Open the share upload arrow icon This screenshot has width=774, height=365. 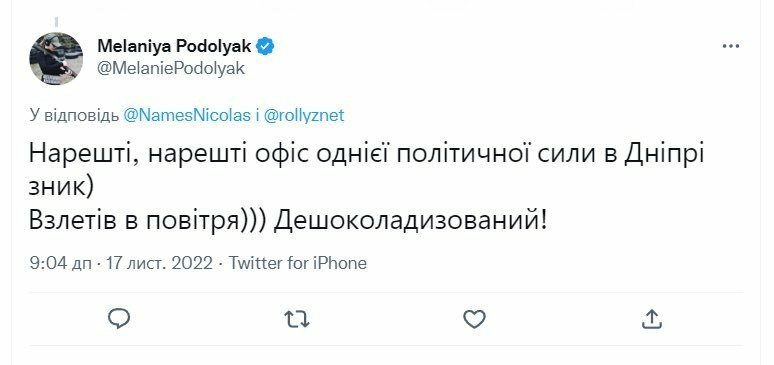pyautogui.click(x=651, y=319)
